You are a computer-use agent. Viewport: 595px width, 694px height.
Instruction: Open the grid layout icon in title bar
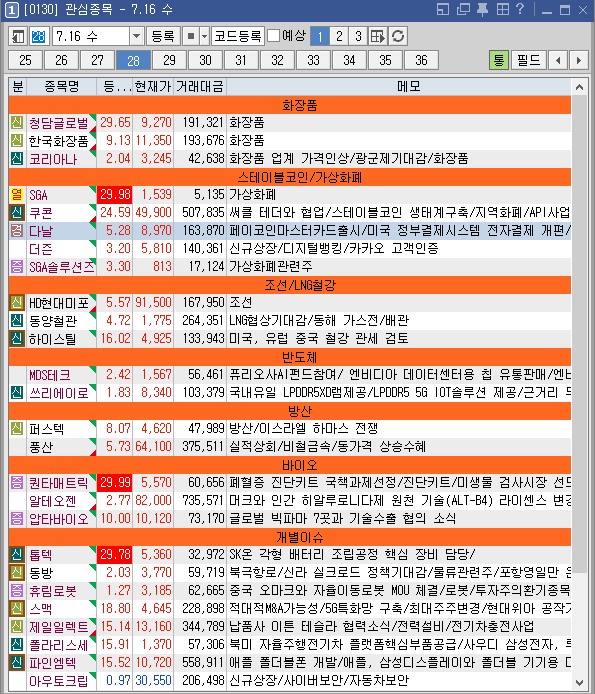point(502,9)
